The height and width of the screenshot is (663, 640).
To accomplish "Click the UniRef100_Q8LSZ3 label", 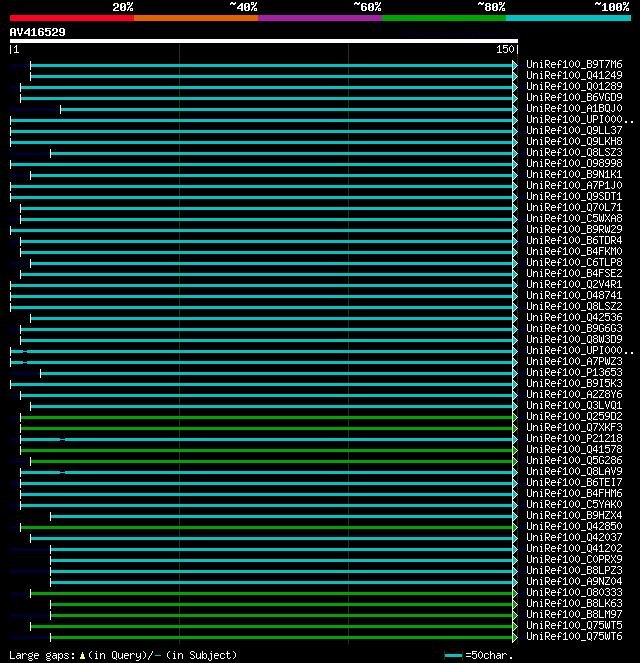I will [x=574, y=152].
